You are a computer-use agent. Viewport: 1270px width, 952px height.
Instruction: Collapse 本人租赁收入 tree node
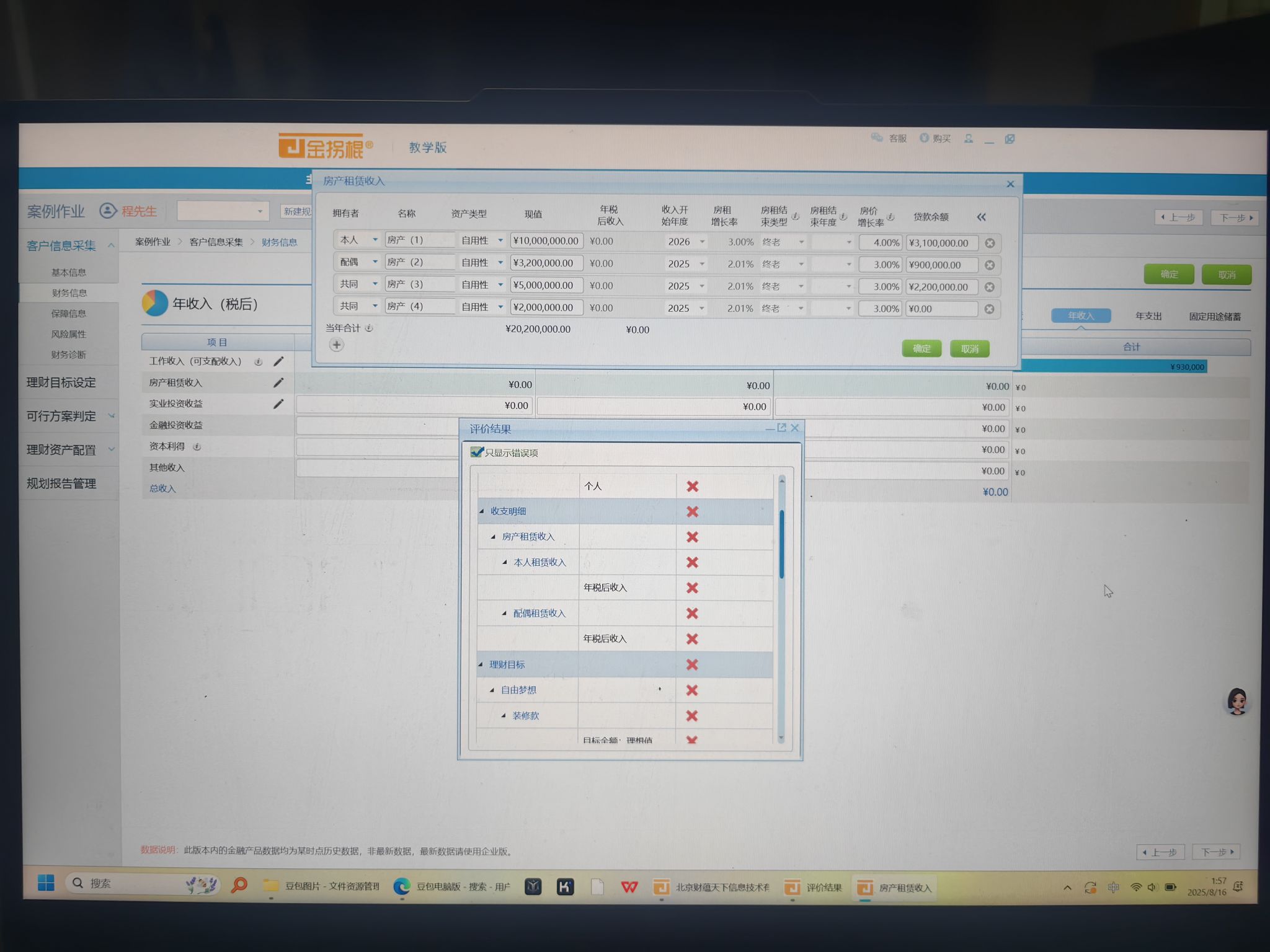[504, 562]
